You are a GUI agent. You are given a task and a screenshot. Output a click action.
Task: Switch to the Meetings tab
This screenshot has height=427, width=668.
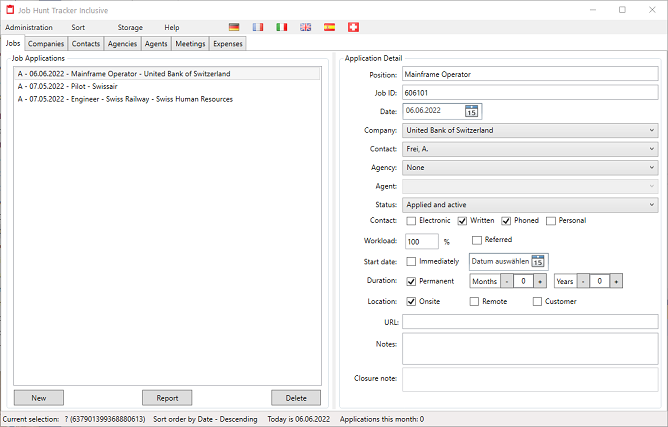[x=190, y=43]
